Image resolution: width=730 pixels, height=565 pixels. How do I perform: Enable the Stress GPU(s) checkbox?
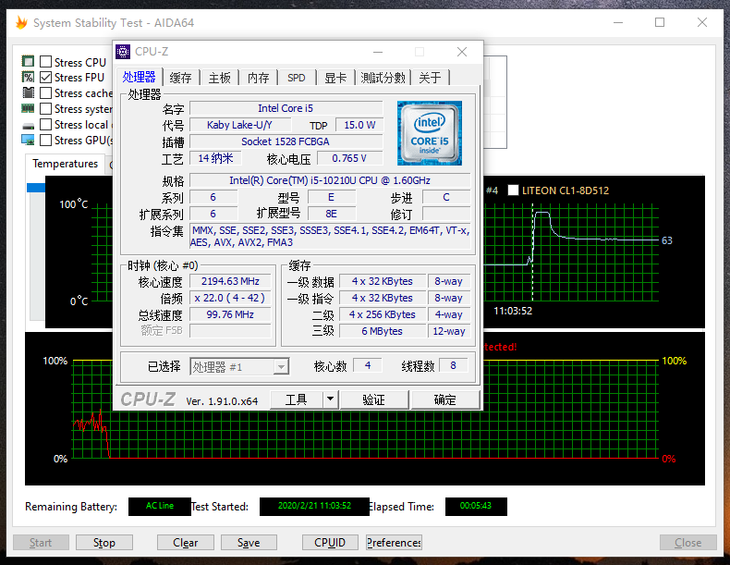[x=46, y=140]
